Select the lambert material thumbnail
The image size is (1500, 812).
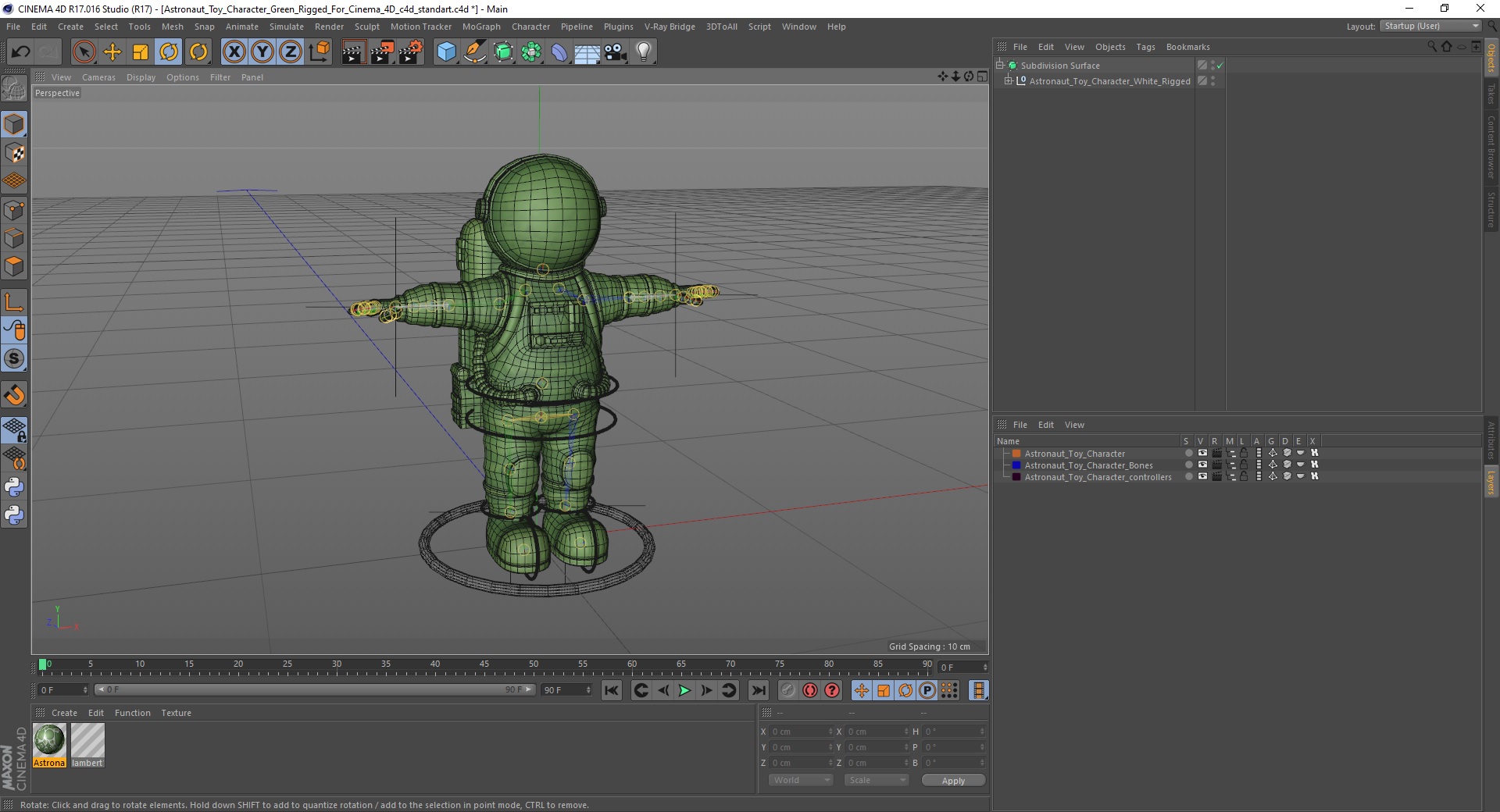click(87, 746)
